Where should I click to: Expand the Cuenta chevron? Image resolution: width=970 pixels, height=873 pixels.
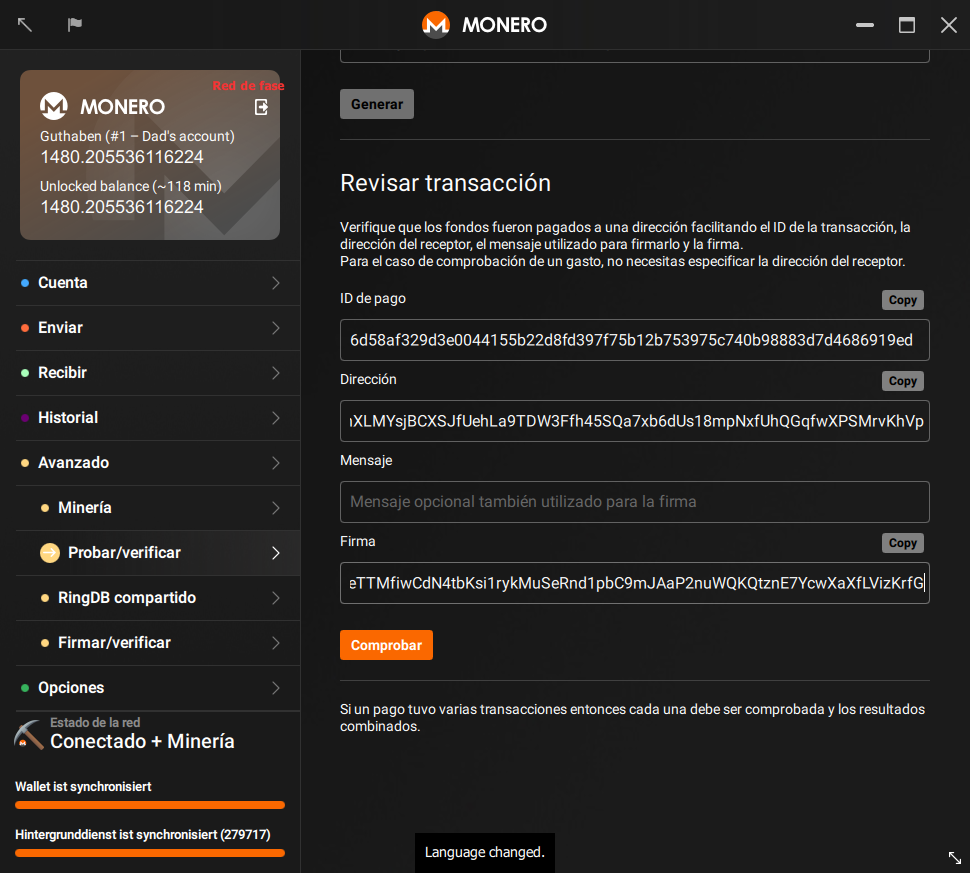tap(276, 283)
